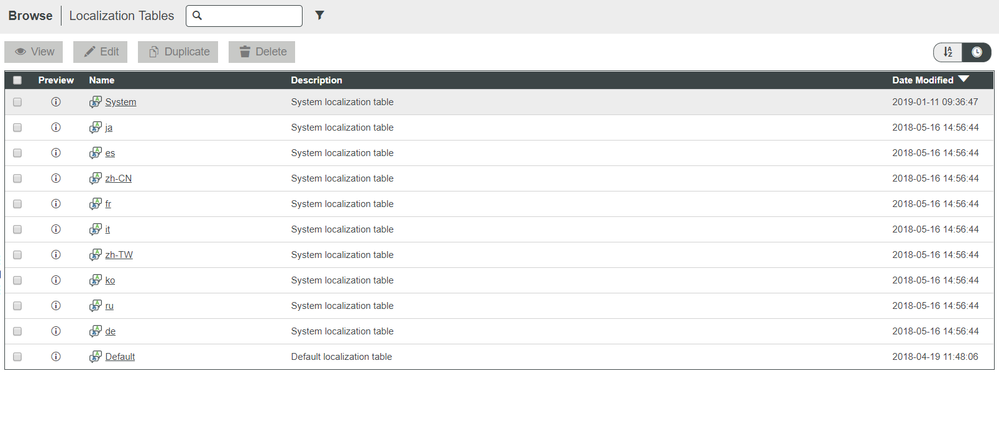Viewport: 999px width, 424px height.
Task: Focus the localization tables search field
Action: click(x=251, y=16)
